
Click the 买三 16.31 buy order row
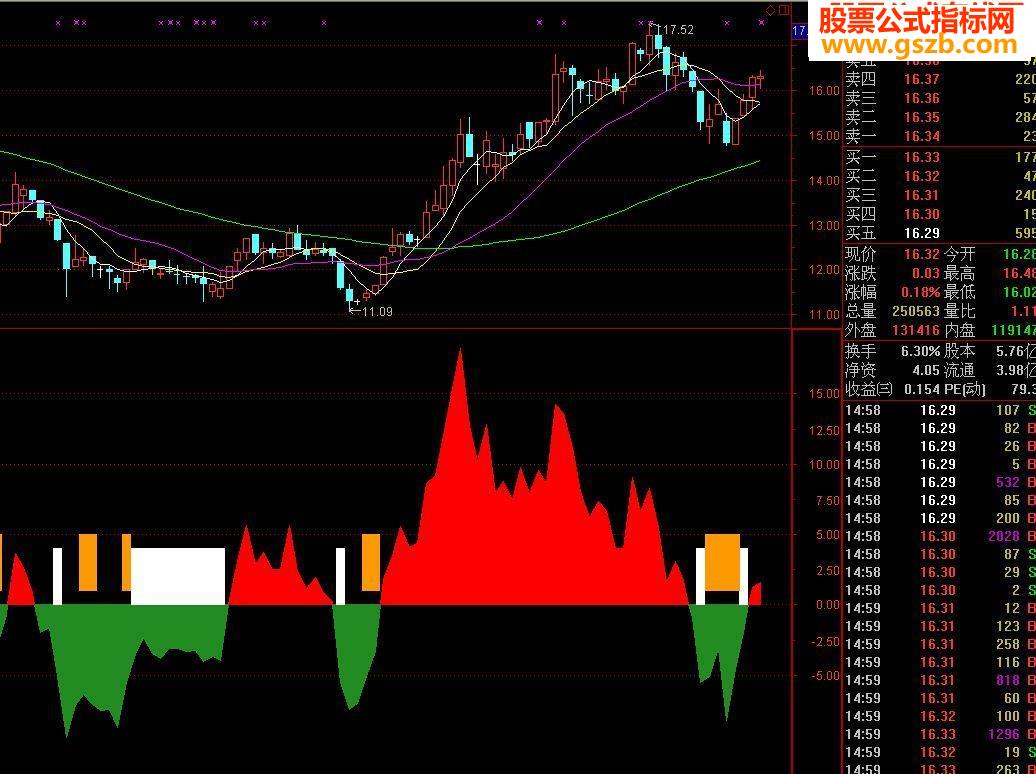click(x=940, y=196)
